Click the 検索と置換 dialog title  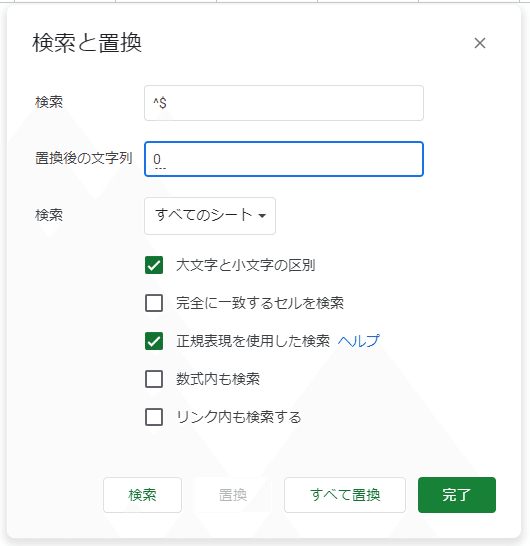[87, 43]
